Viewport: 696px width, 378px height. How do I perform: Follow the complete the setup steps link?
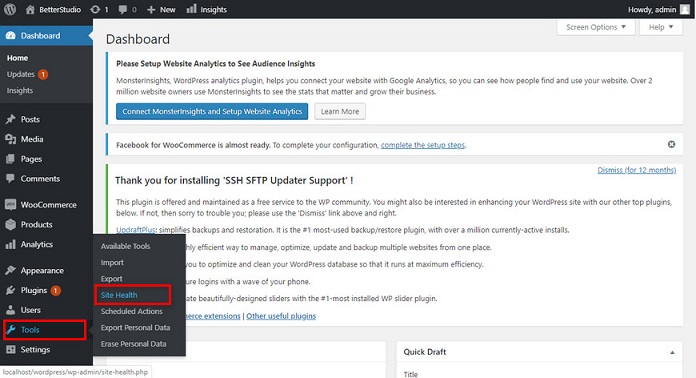coord(423,145)
